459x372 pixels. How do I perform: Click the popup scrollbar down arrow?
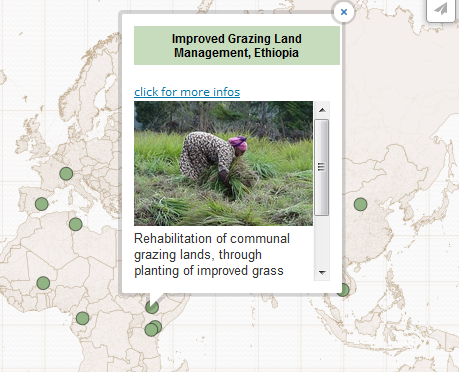[x=322, y=272]
